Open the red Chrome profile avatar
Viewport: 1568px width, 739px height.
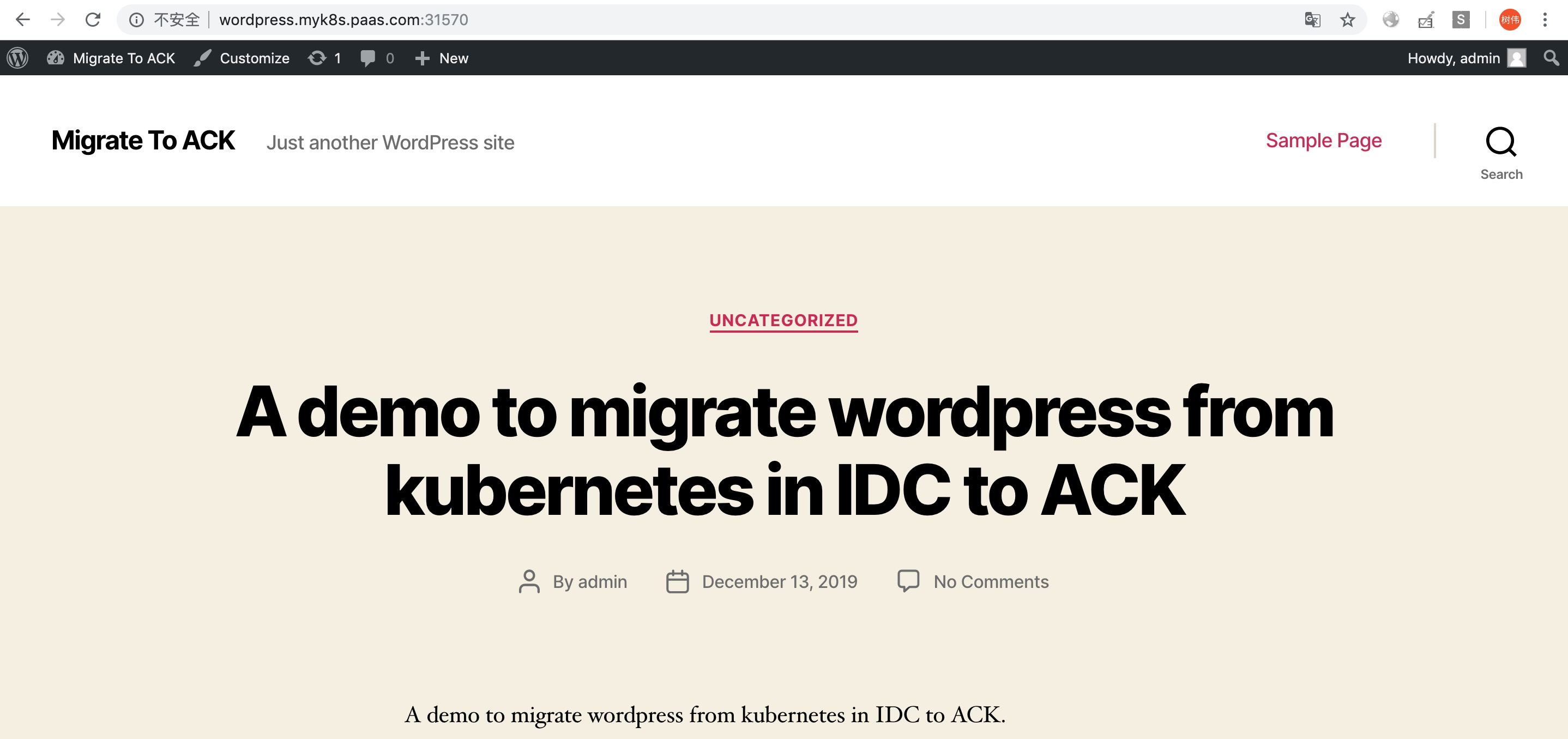1510,20
